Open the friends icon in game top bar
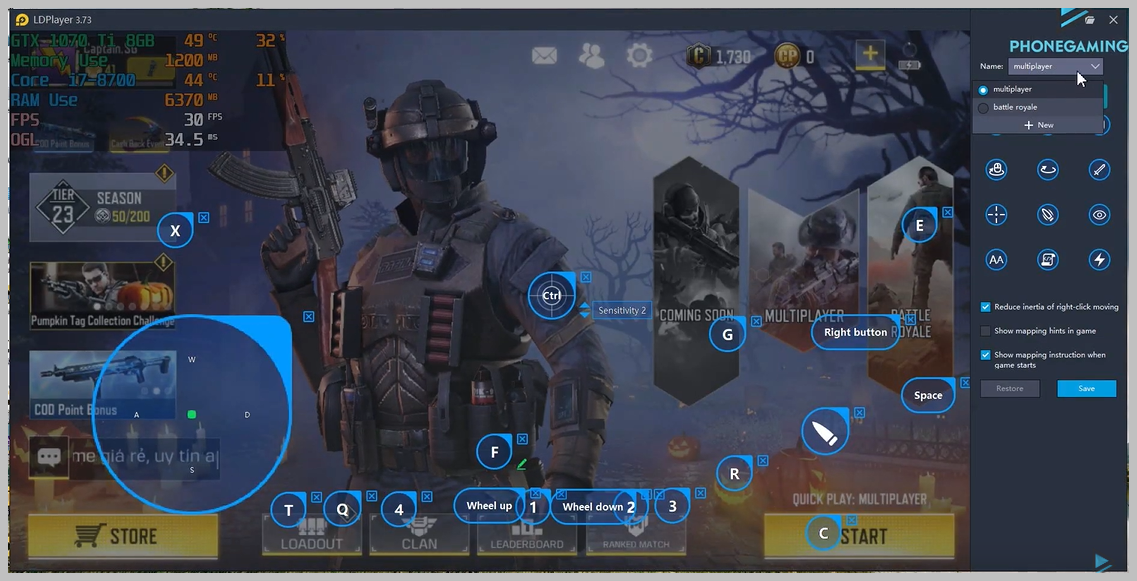The height and width of the screenshot is (581, 1137). click(x=592, y=55)
